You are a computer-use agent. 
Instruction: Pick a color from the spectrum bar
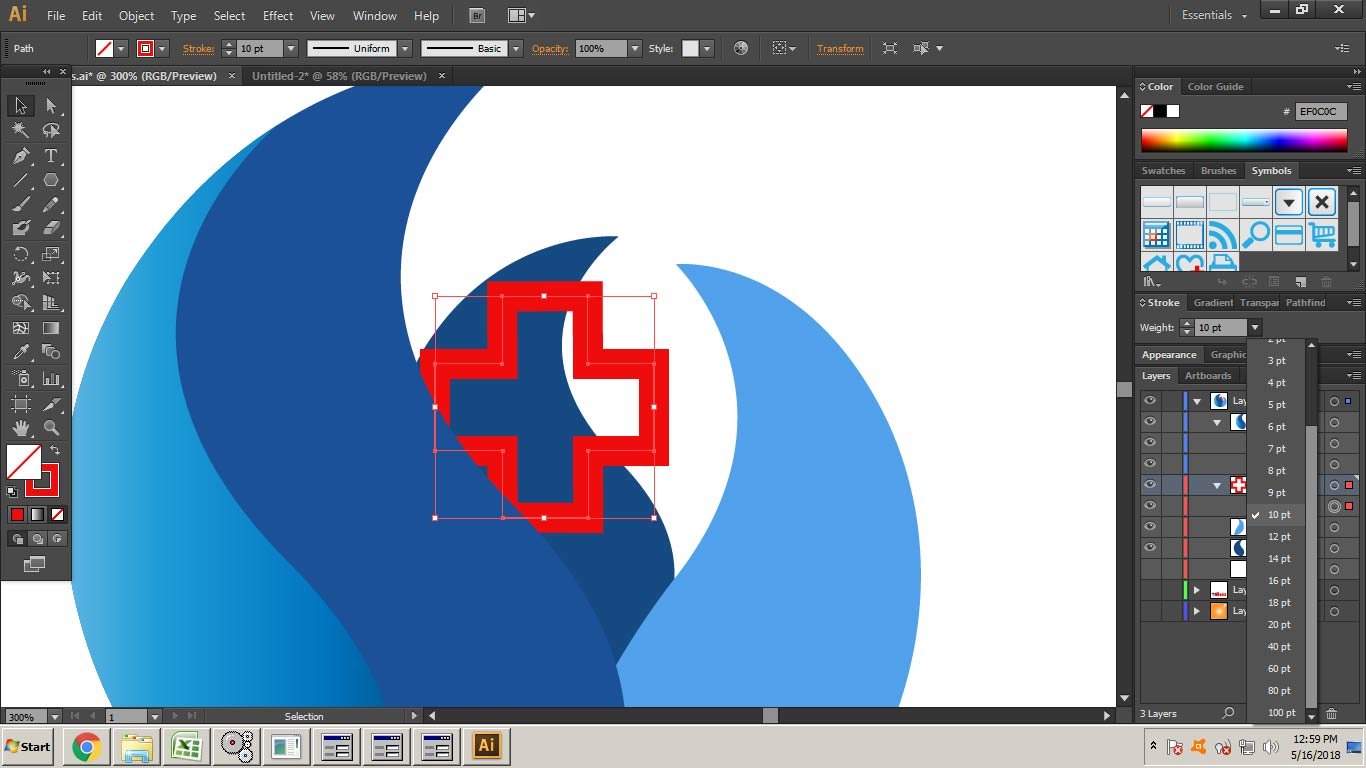(x=1244, y=140)
